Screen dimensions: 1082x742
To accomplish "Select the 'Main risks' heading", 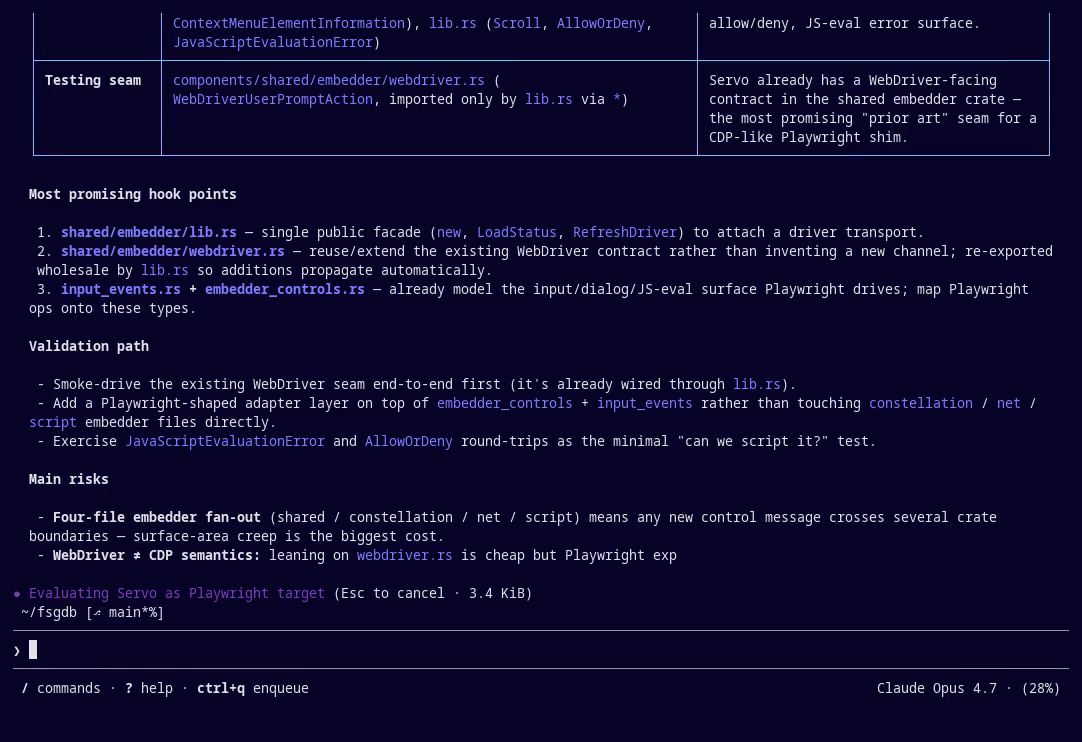I will click(69, 479).
